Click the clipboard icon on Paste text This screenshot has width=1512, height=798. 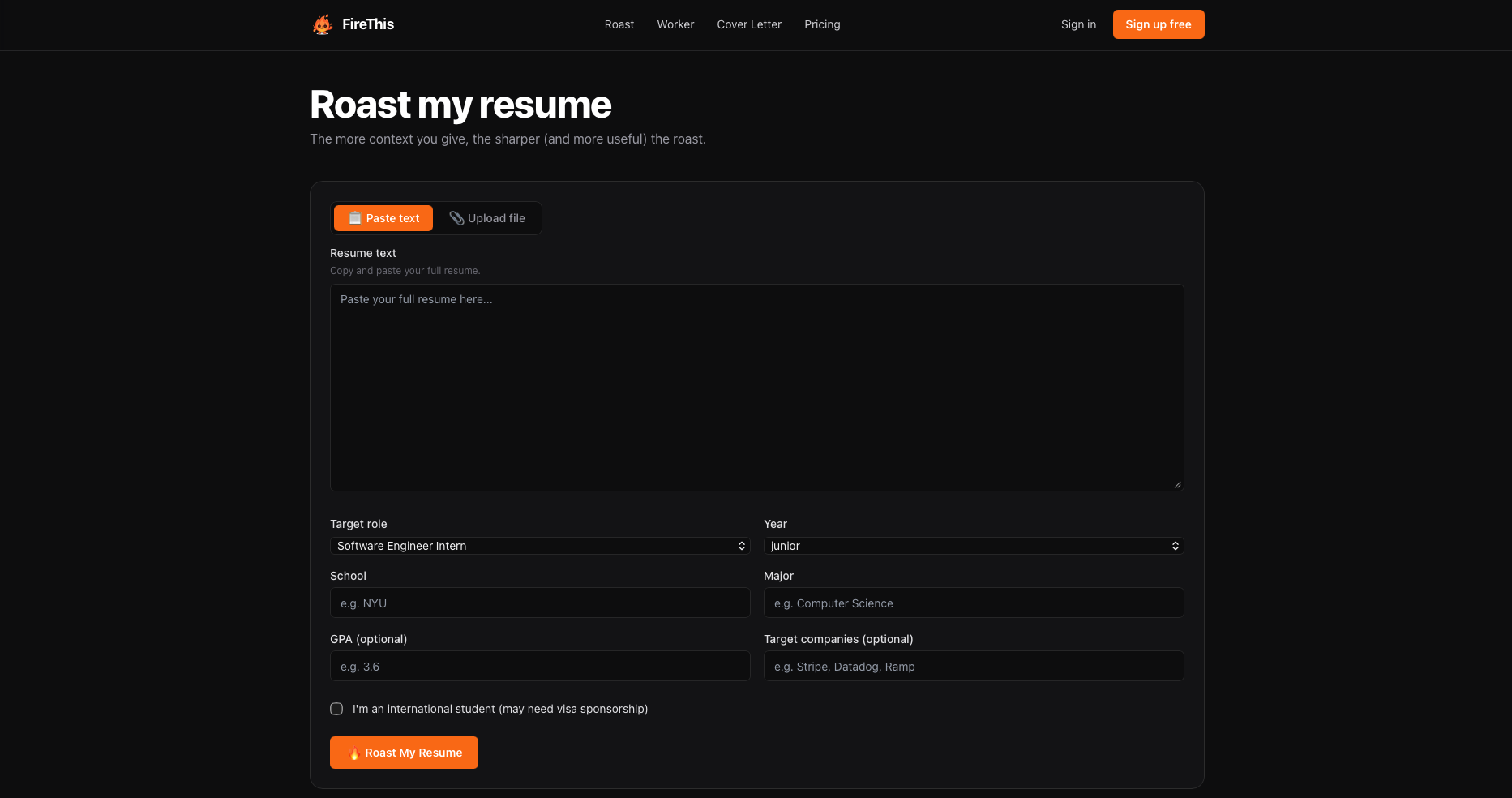355,218
